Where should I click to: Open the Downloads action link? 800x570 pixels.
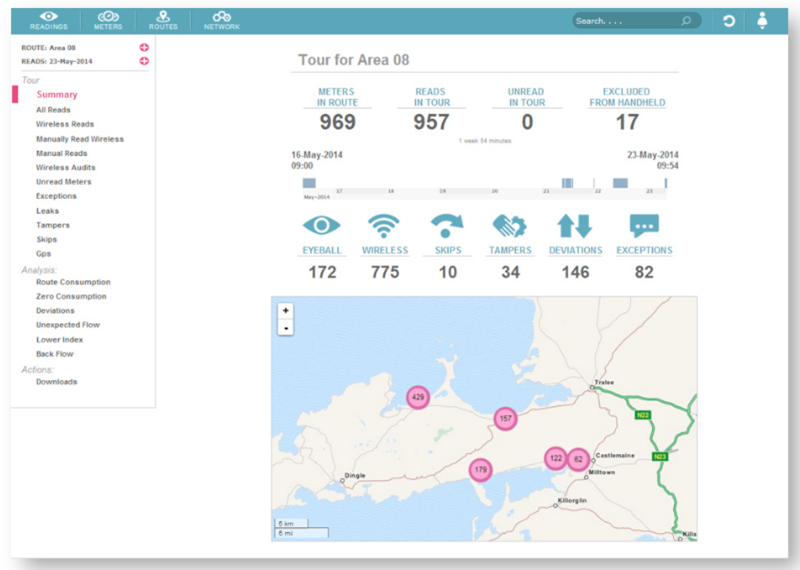click(x=56, y=382)
